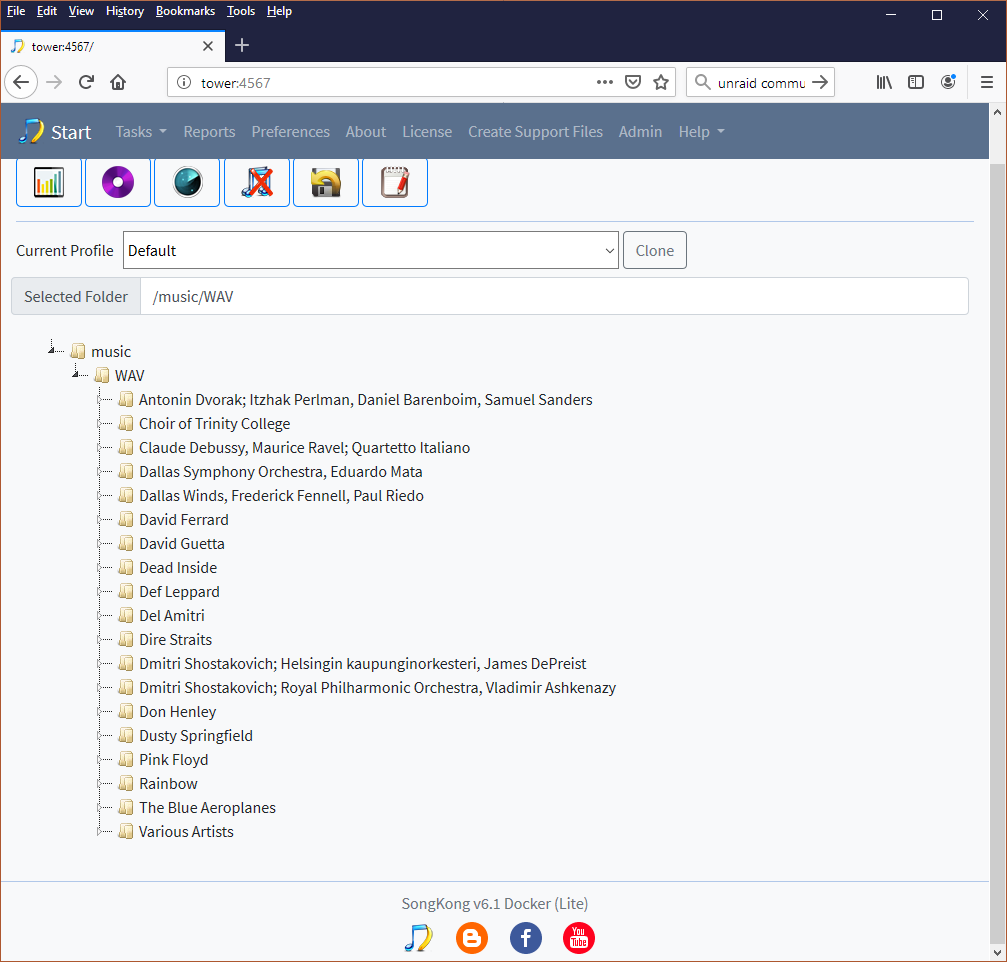
Task: Open the Firefox Library icon
Action: click(x=884, y=82)
